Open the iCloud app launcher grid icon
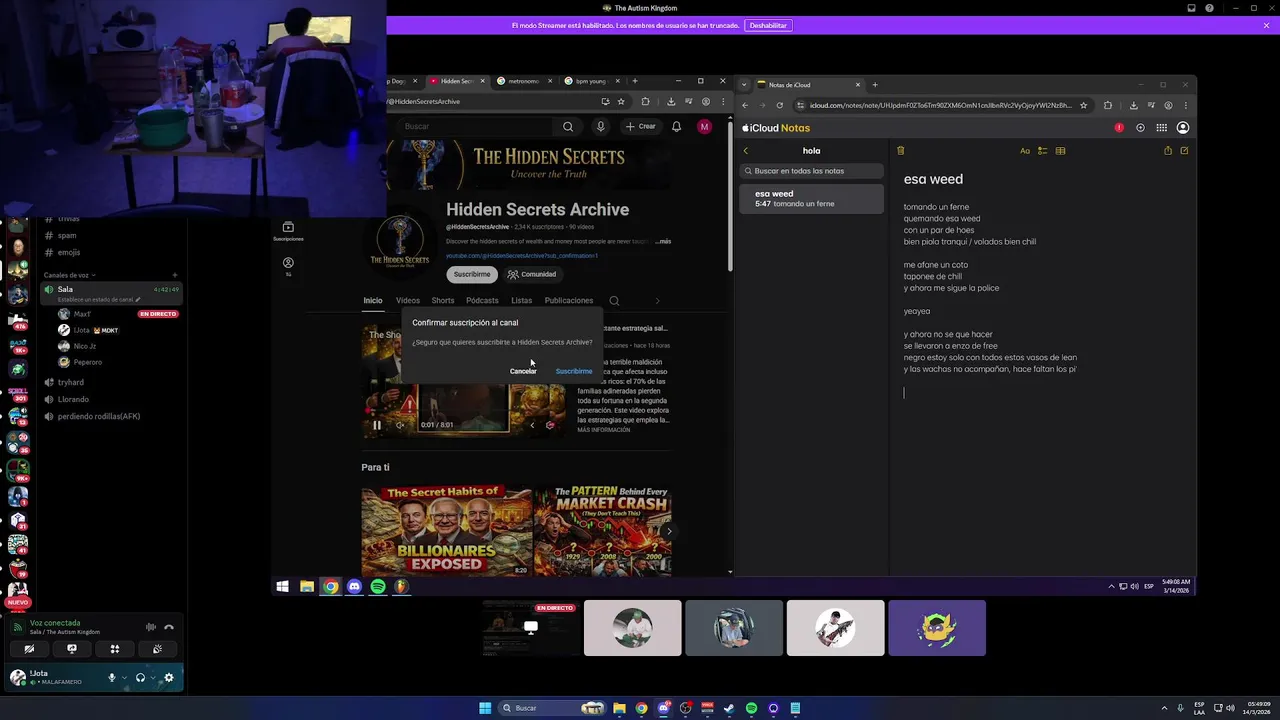The image size is (1280, 720). click(1161, 128)
